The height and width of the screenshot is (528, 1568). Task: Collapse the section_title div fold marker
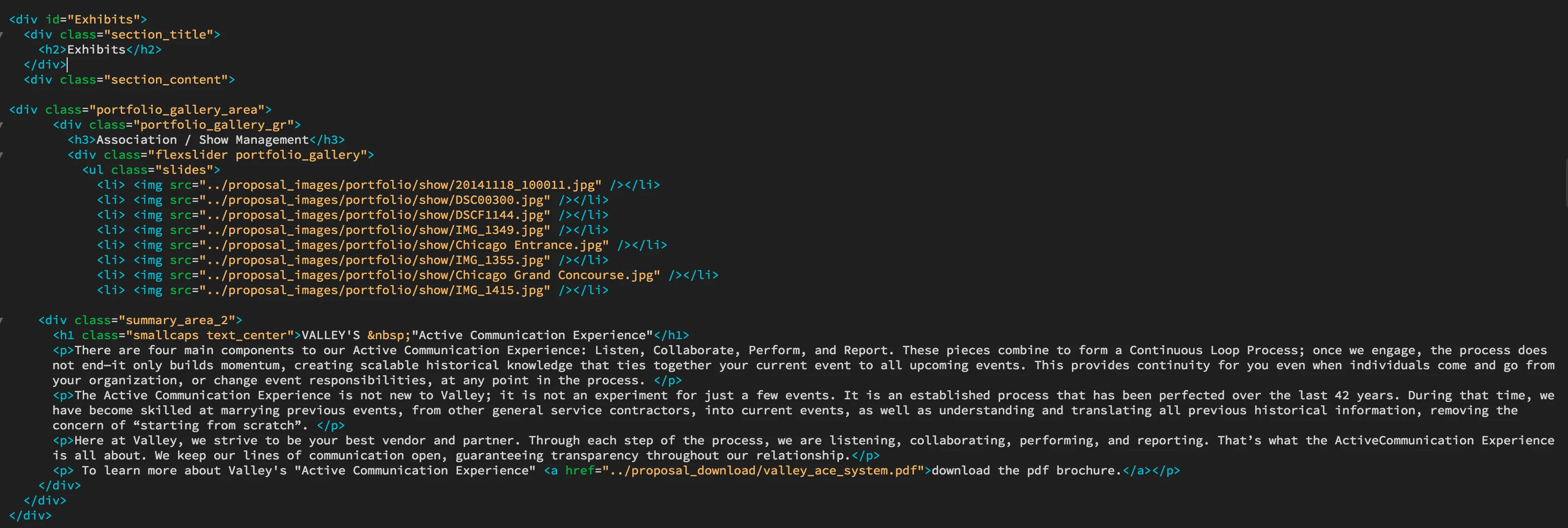[2, 35]
